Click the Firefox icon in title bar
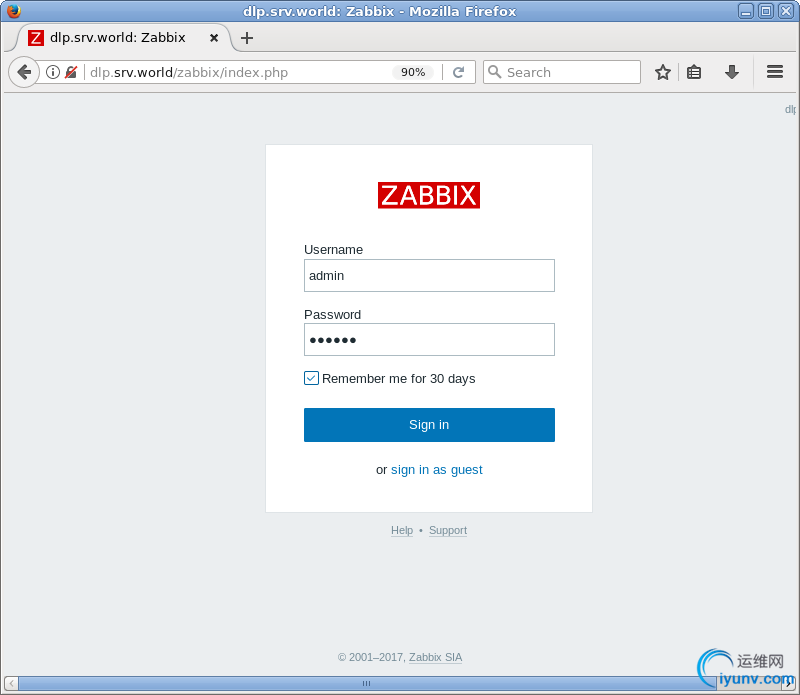 tap(14, 11)
